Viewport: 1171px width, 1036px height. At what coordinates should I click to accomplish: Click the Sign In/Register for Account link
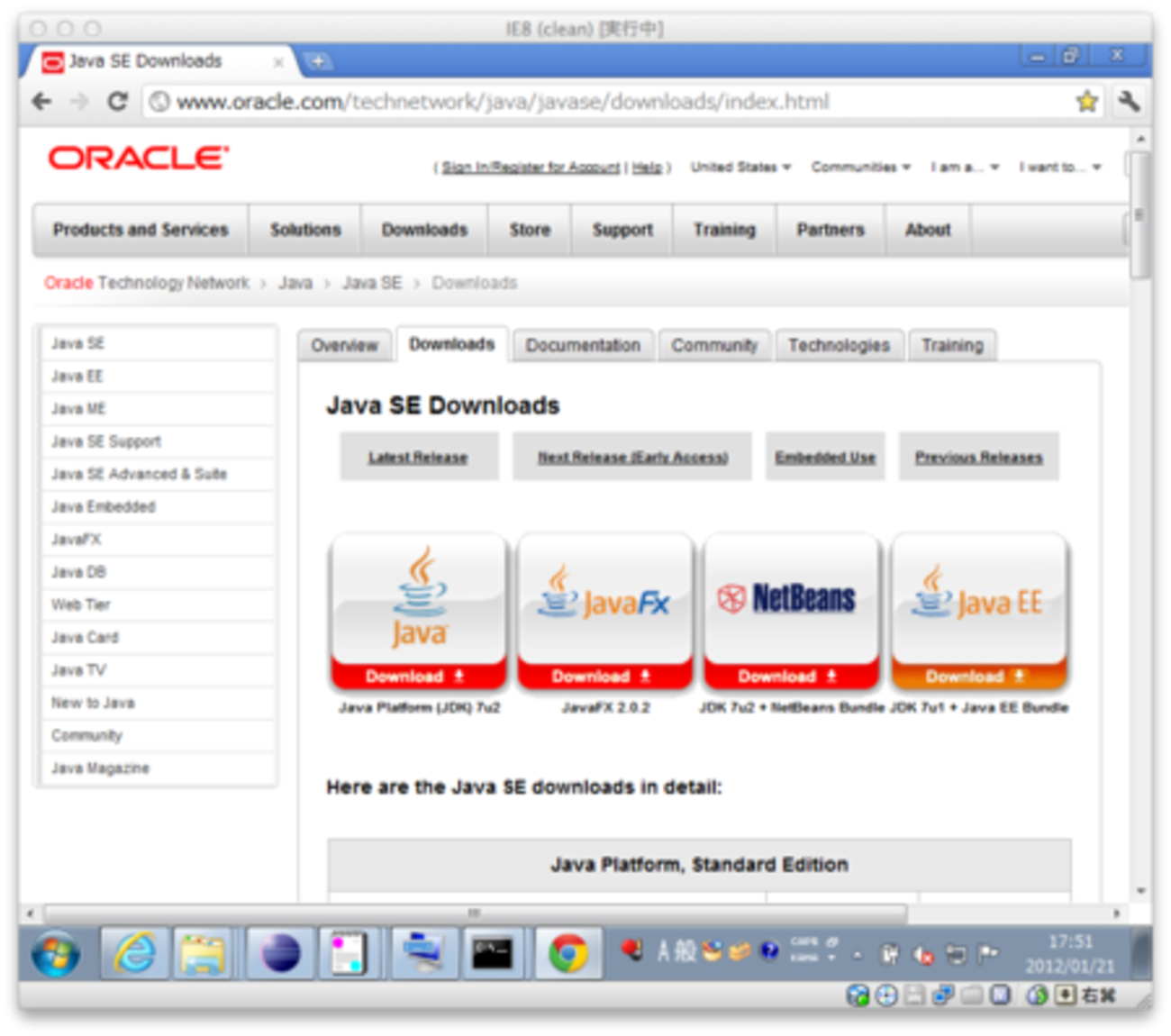point(531,168)
